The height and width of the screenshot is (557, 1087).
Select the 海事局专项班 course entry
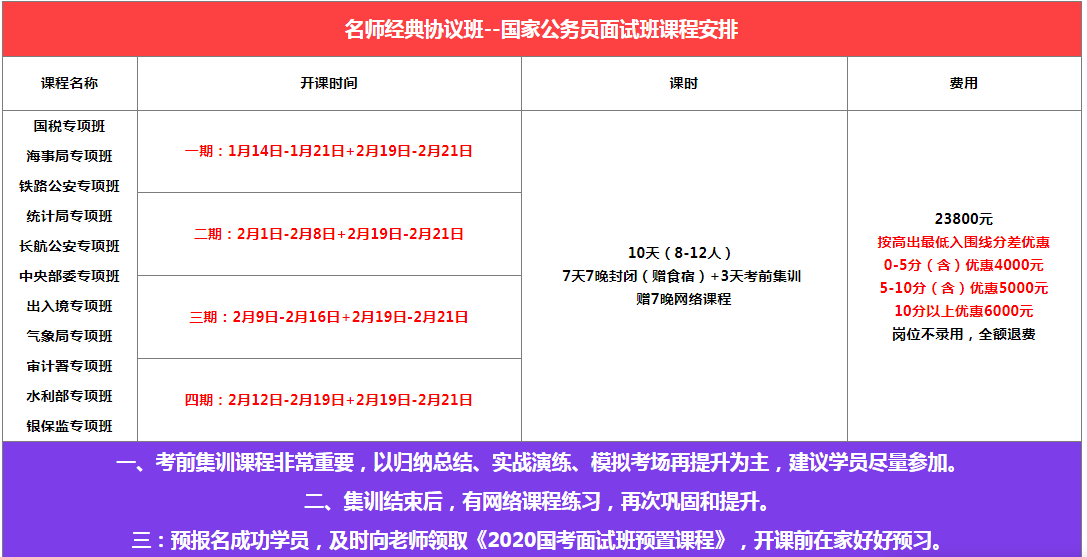coord(69,156)
